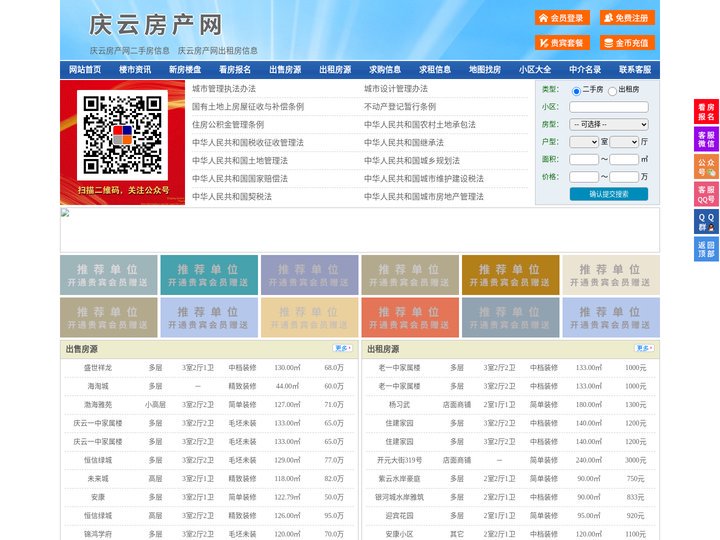Open 渤海雅苑 sale listing
The width and height of the screenshot is (720, 540).
[98, 405]
